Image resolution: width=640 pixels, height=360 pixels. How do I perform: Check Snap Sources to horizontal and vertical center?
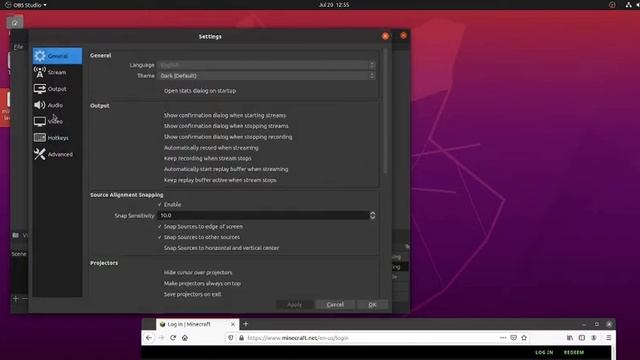click(x=222, y=248)
